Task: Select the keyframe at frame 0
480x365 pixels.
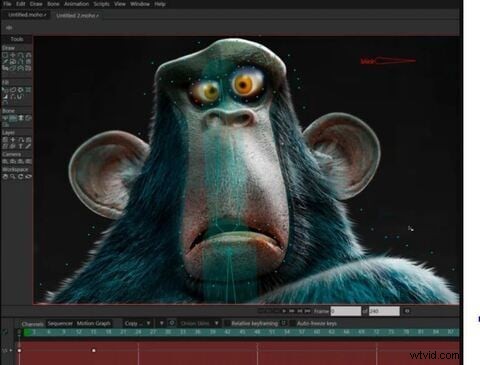Action: pyautogui.click(x=19, y=350)
